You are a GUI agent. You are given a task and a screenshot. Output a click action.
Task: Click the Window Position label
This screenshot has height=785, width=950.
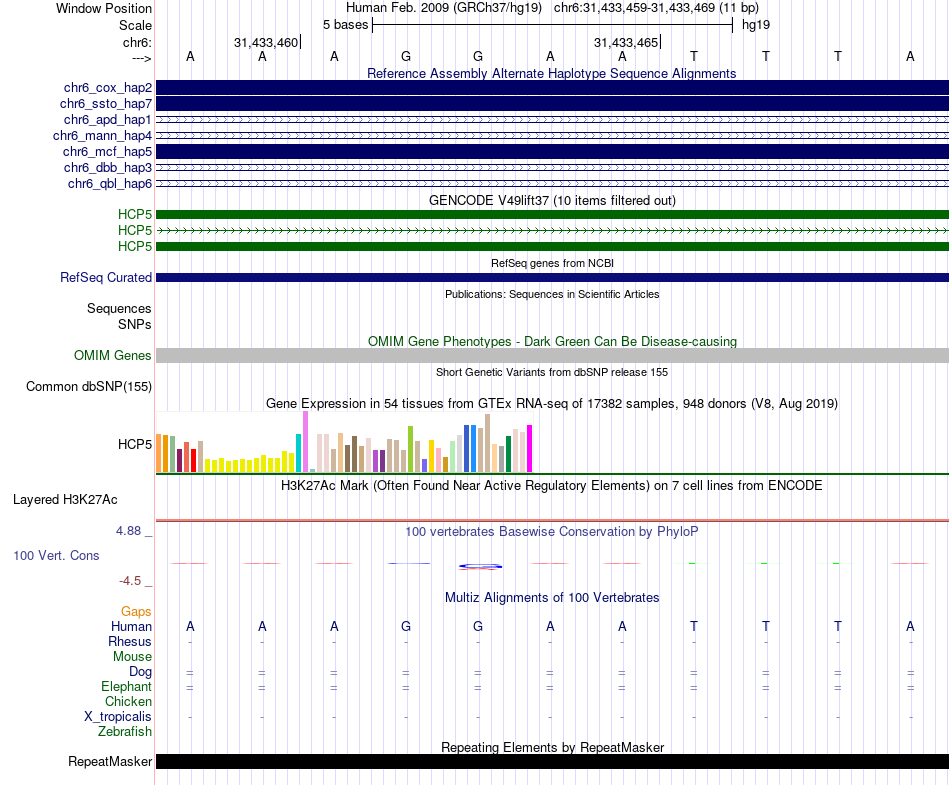tap(104, 8)
